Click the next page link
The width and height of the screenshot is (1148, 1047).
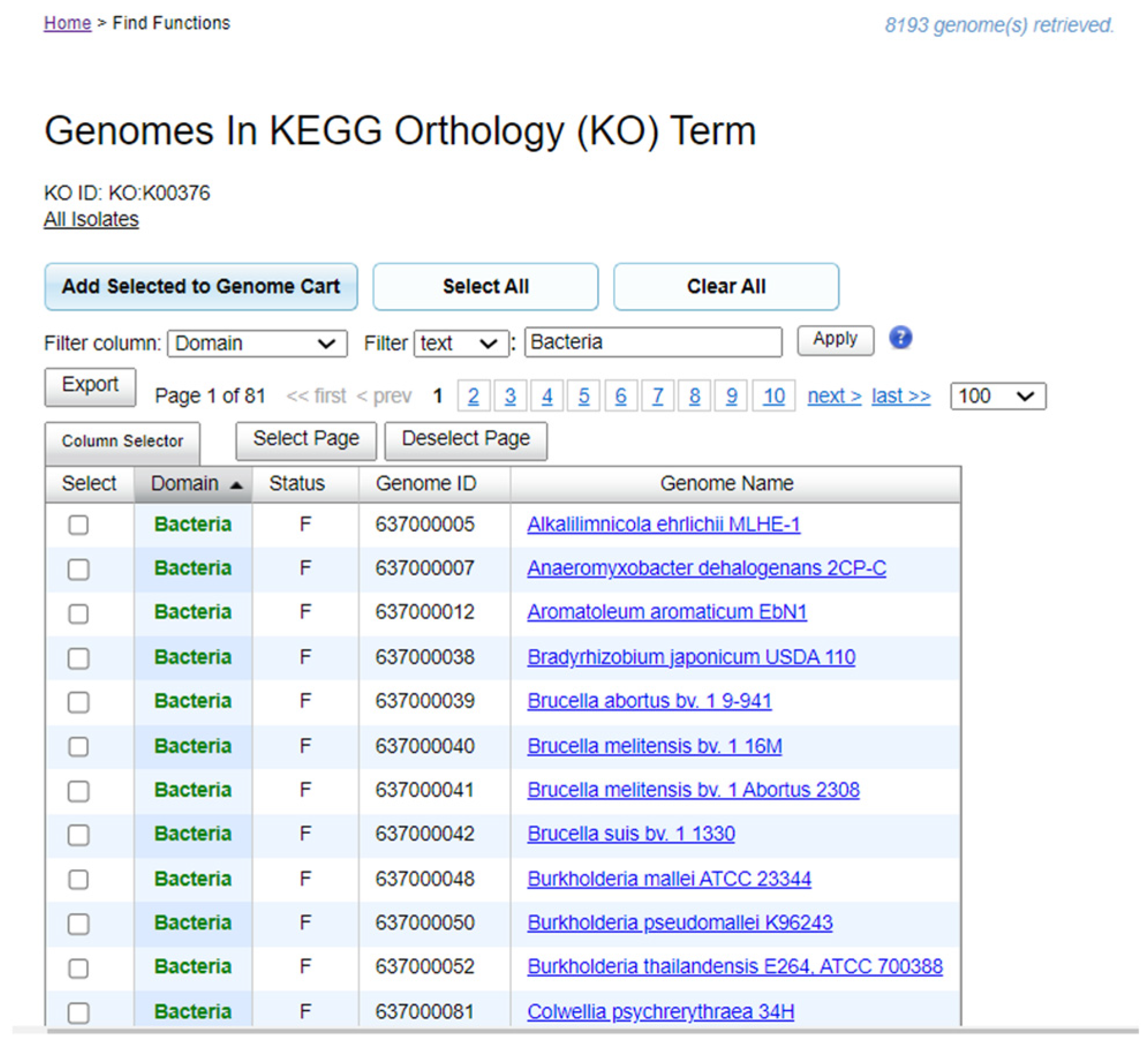coord(834,396)
